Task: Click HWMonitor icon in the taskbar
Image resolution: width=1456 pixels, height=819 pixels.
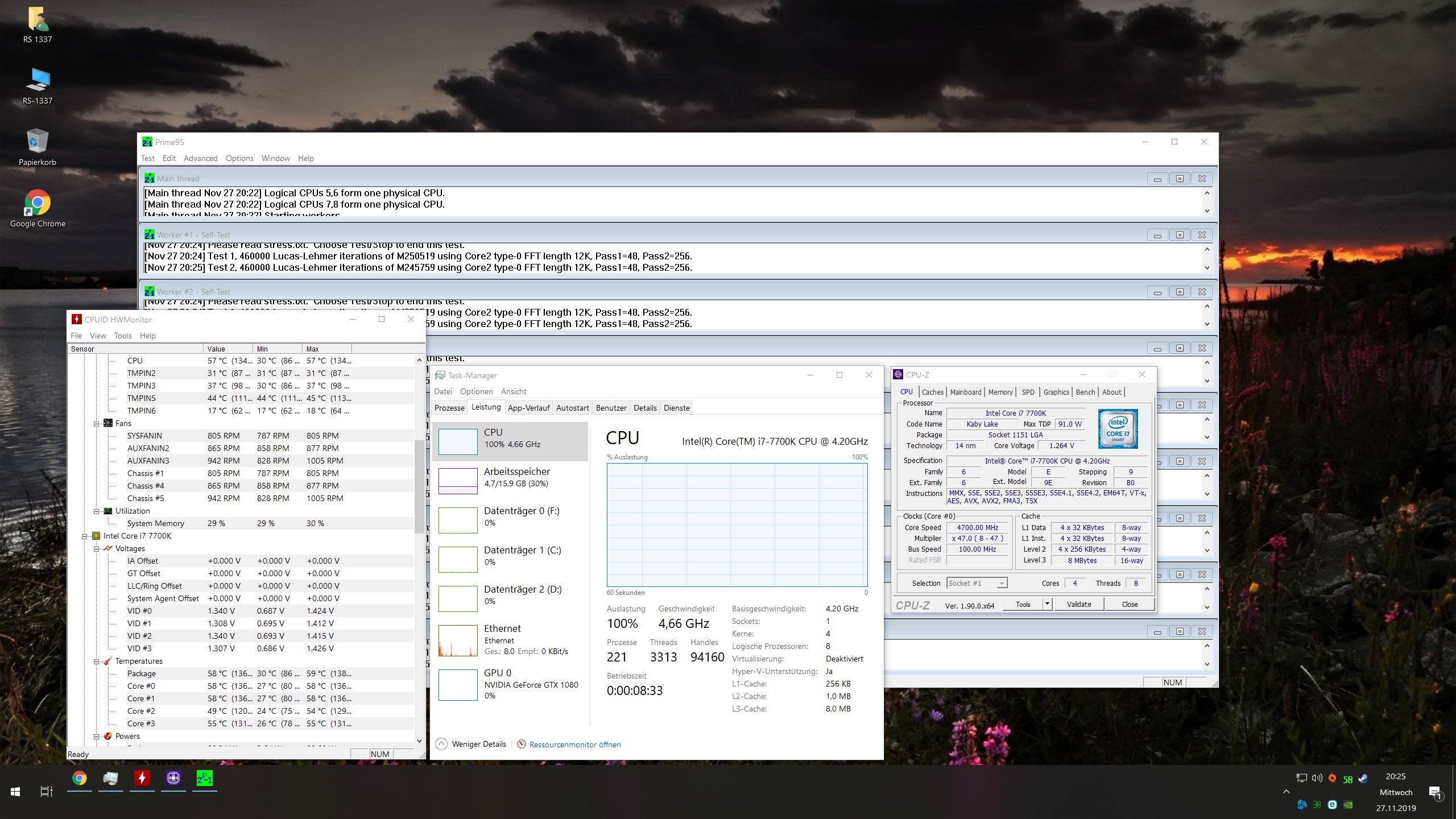Action: click(142, 777)
